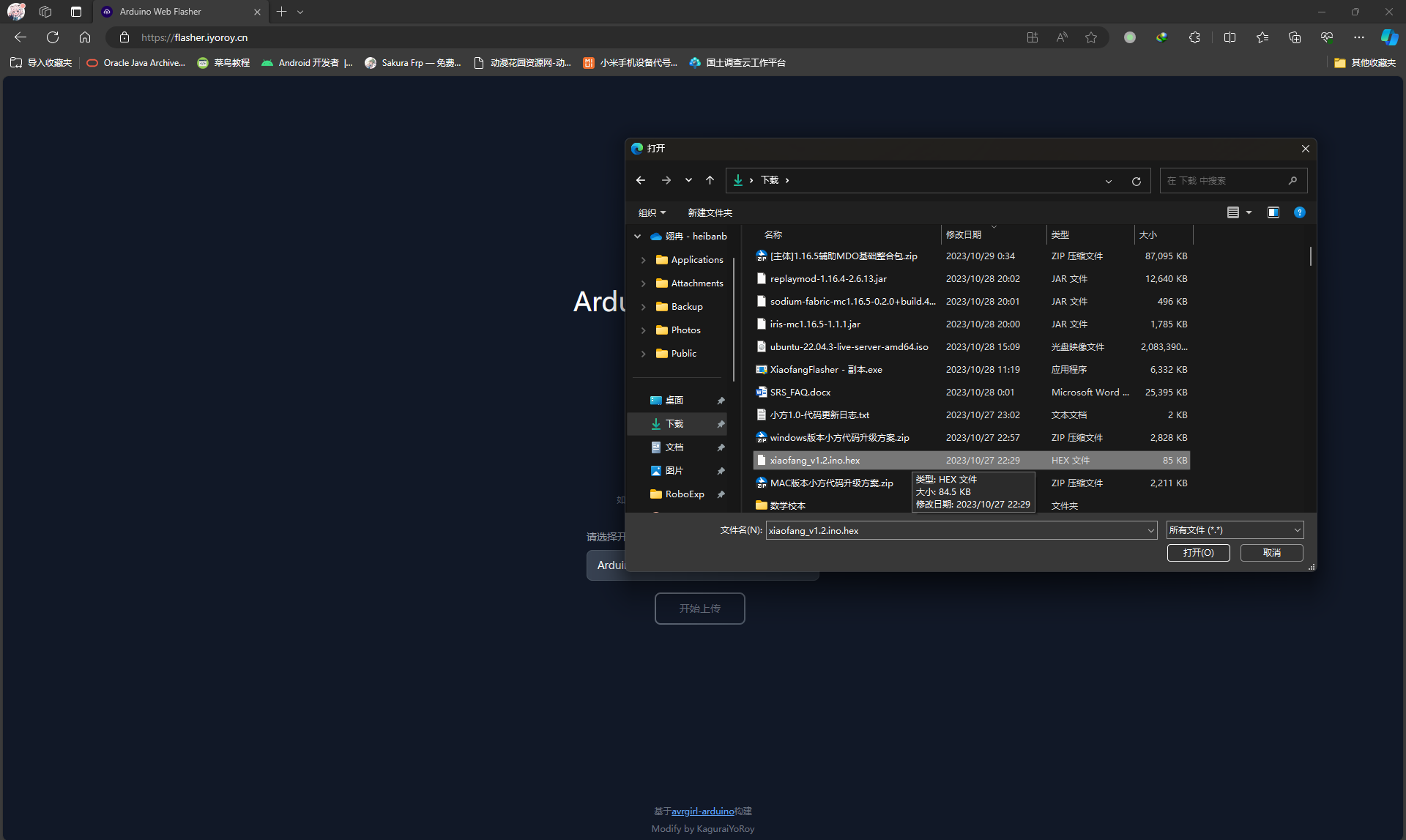Switch to Arduino Web Flasher tab
1406x840 pixels.
181,12
